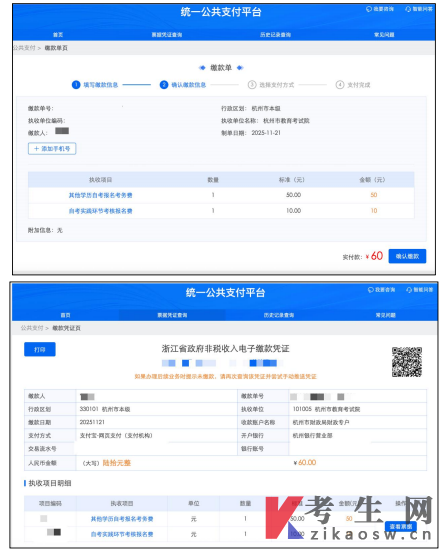Screen dimensions: 447x553
Task: Click step 3 circle 选择支付方式
Action: [x=252, y=85]
